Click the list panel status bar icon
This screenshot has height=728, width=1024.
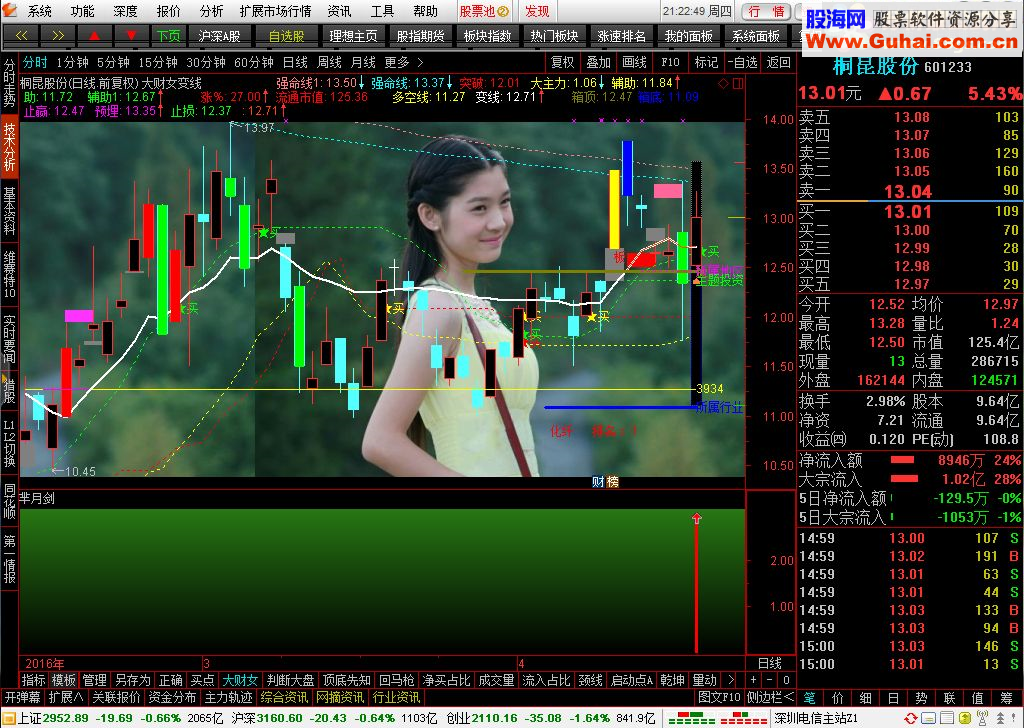pos(947,718)
